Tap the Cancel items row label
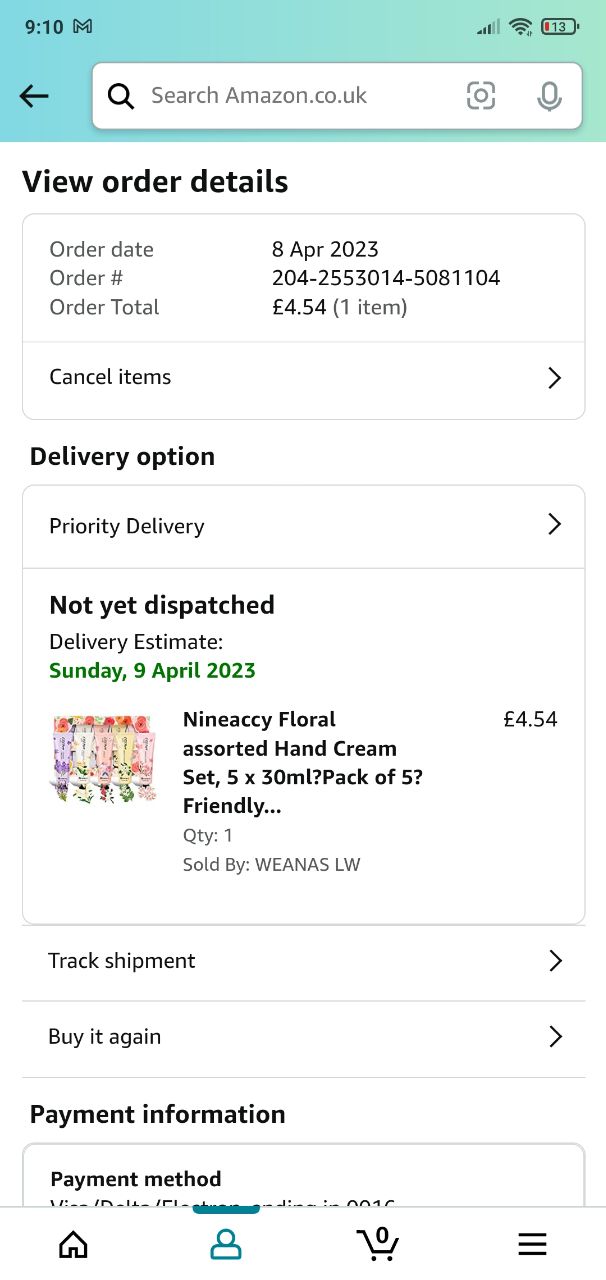Screen dimensions: 606x1280 point(110,377)
